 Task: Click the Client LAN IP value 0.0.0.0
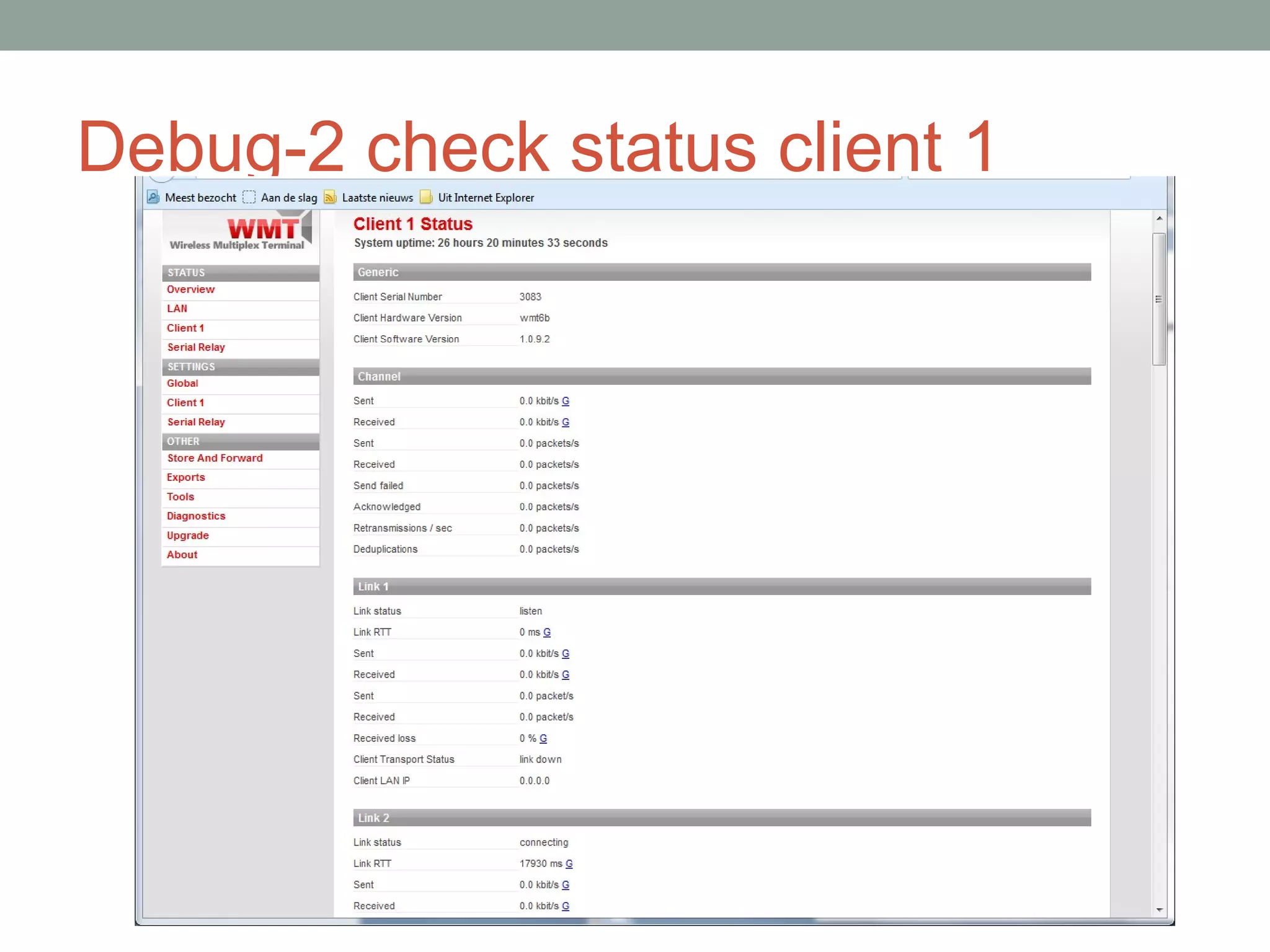click(x=535, y=780)
